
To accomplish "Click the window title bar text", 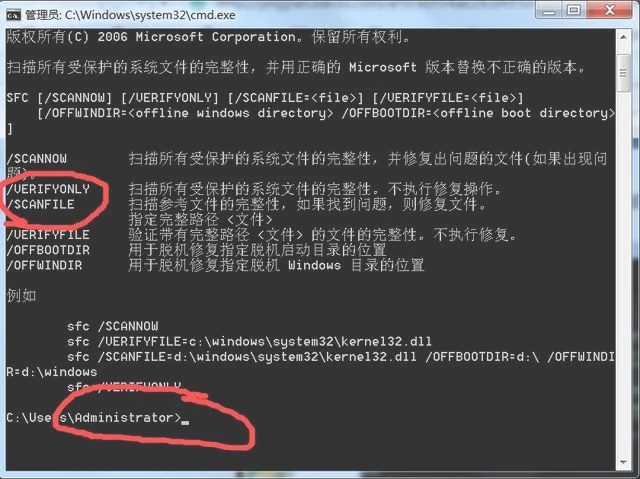I will pos(130,16).
